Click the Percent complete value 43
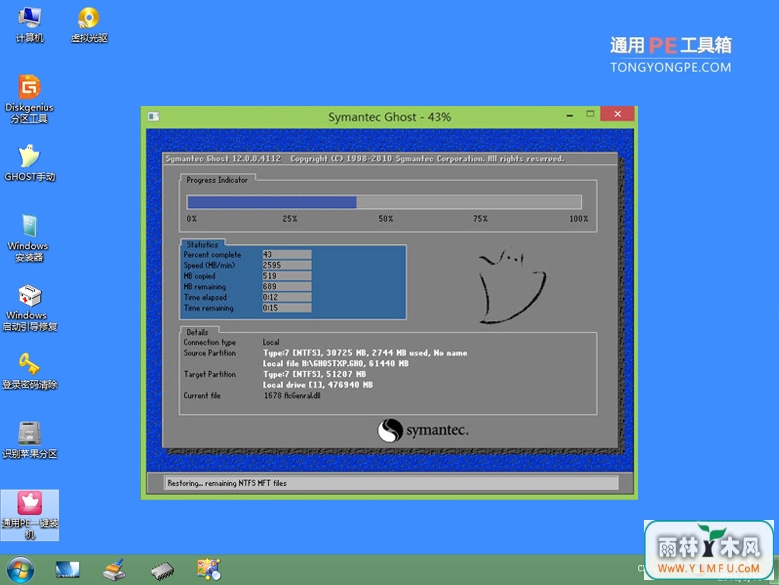 point(287,254)
